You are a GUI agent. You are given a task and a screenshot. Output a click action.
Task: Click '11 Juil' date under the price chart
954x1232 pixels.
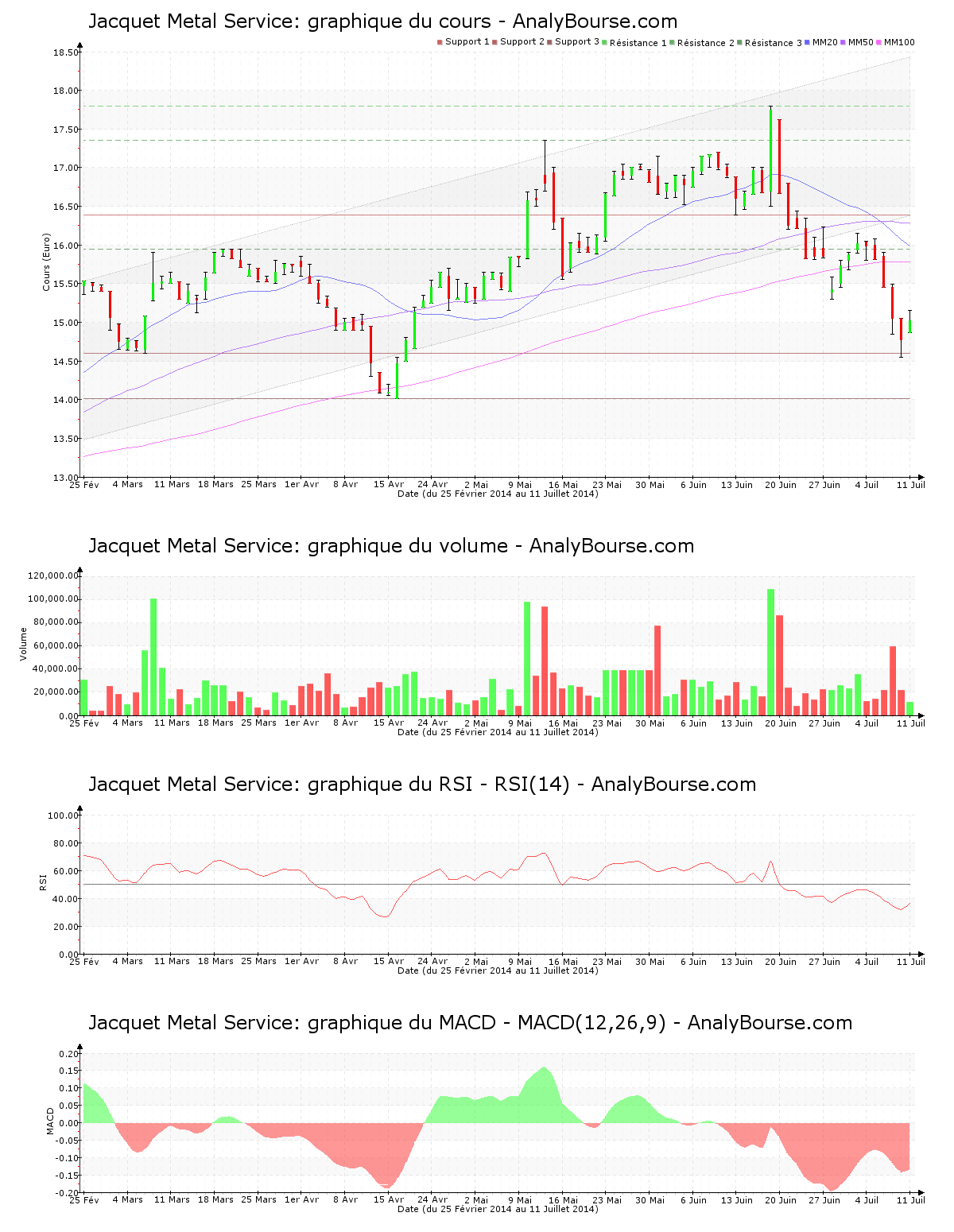pos(911,485)
